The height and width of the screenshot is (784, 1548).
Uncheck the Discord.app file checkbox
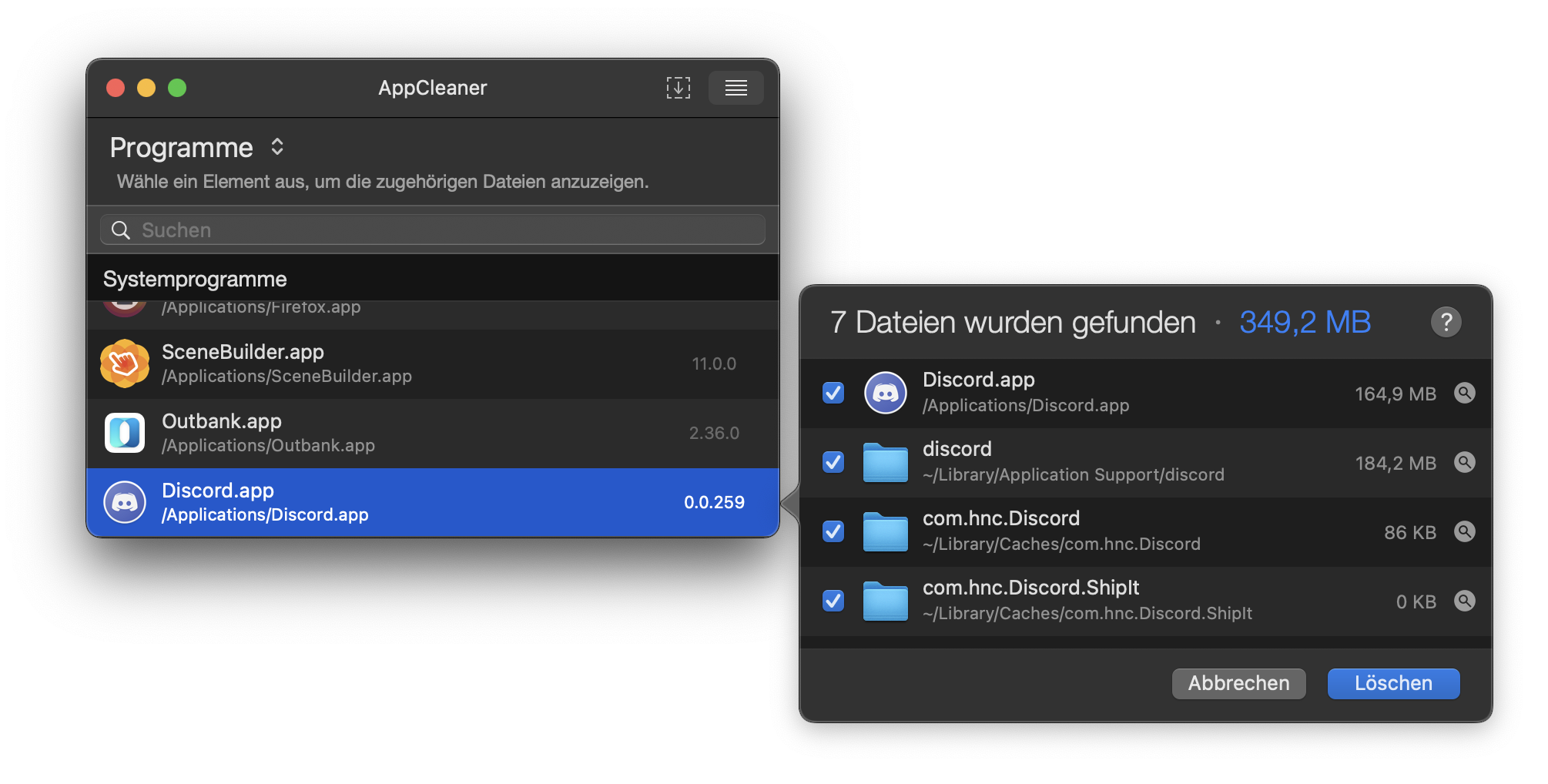coord(833,393)
